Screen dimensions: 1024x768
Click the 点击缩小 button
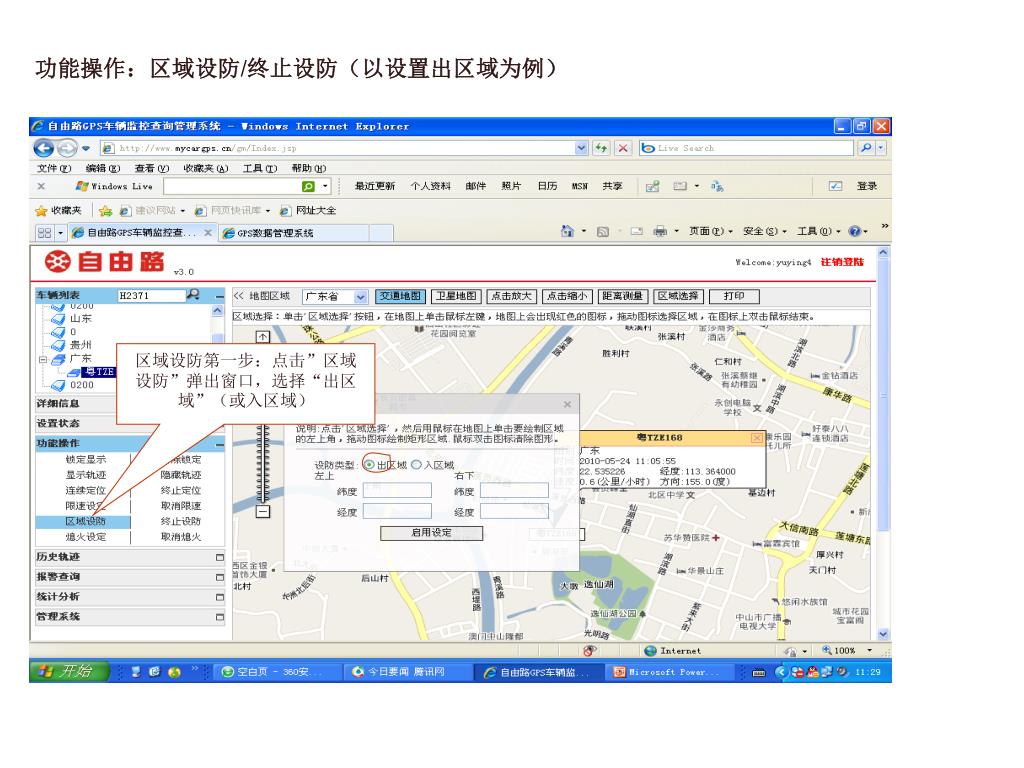coord(567,296)
